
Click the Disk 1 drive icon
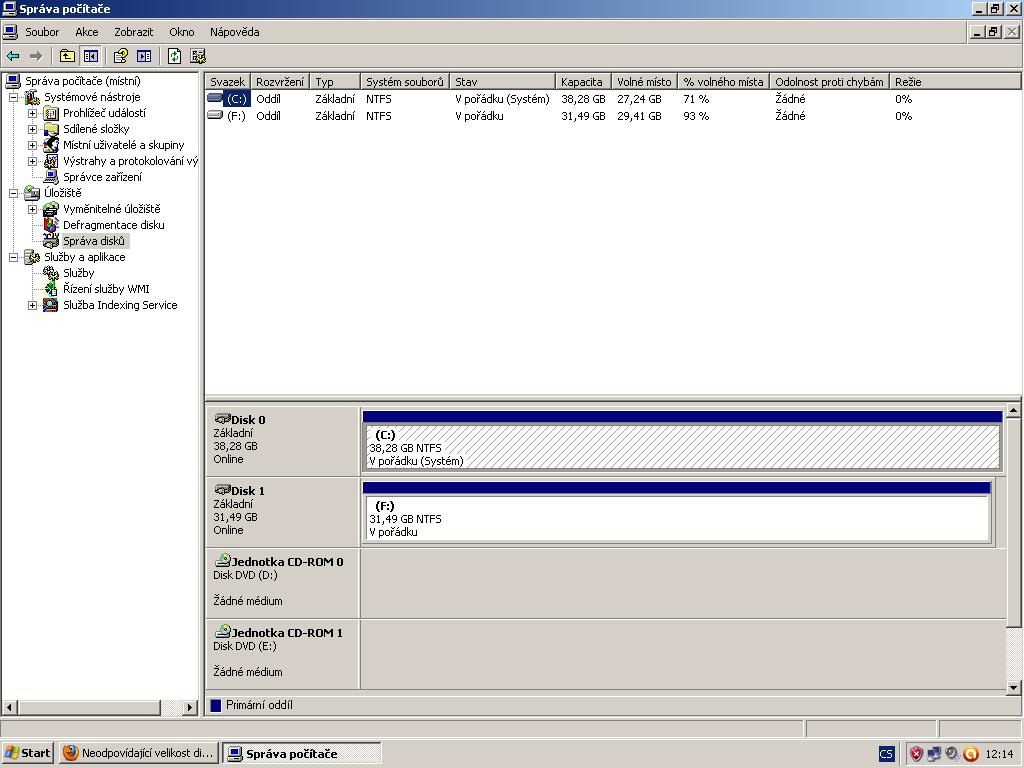pos(223,489)
